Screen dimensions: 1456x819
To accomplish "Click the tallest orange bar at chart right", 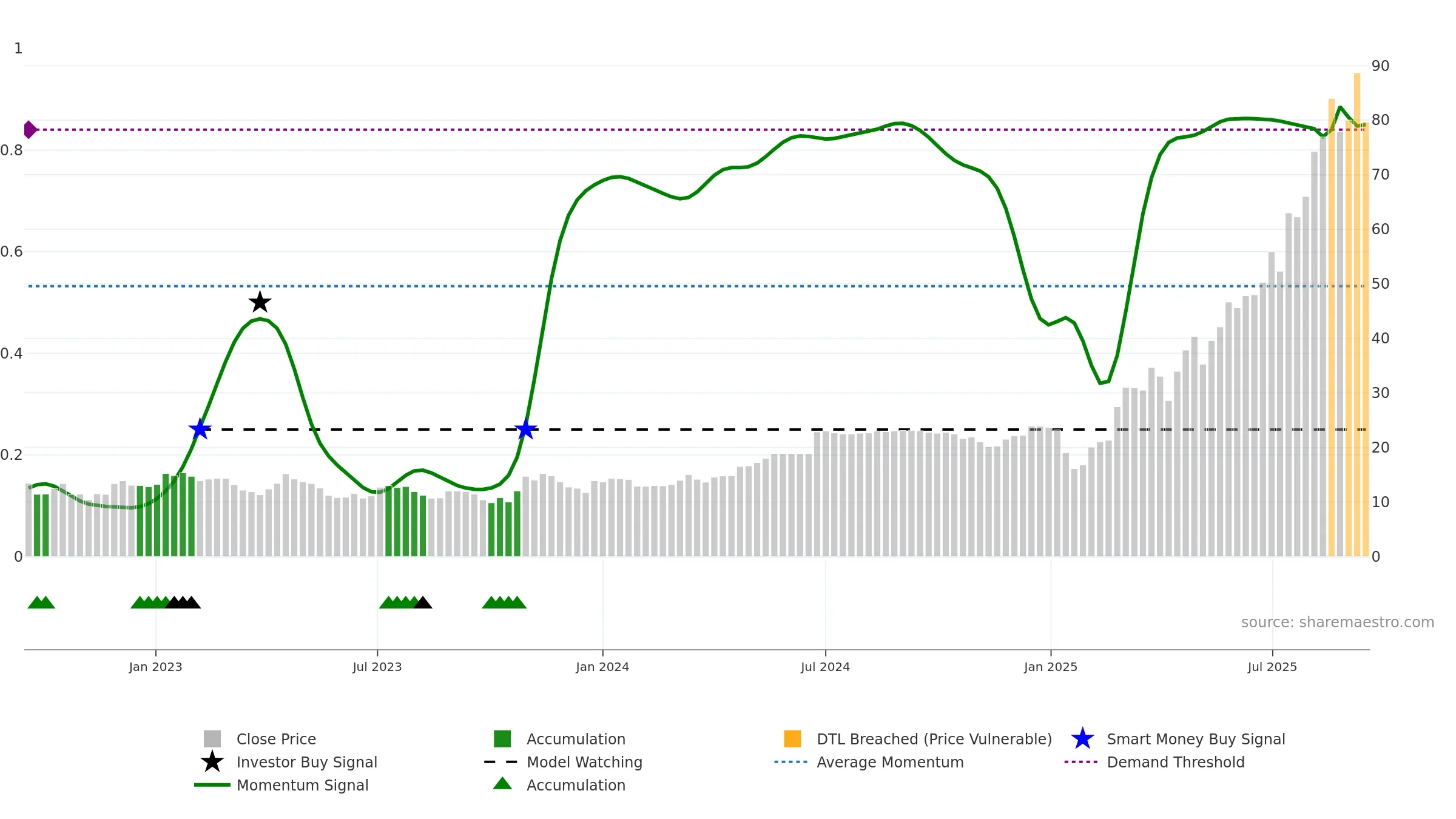I will pyautogui.click(x=1357, y=314).
